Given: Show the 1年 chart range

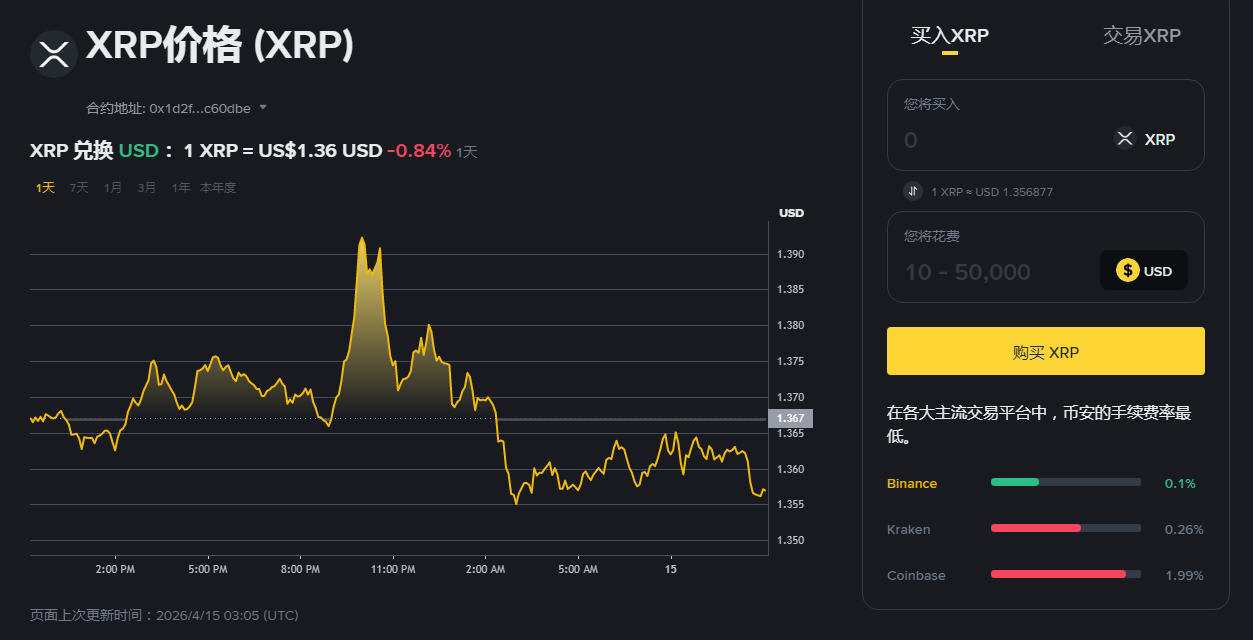Looking at the screenshot, I should click(181, 187).
